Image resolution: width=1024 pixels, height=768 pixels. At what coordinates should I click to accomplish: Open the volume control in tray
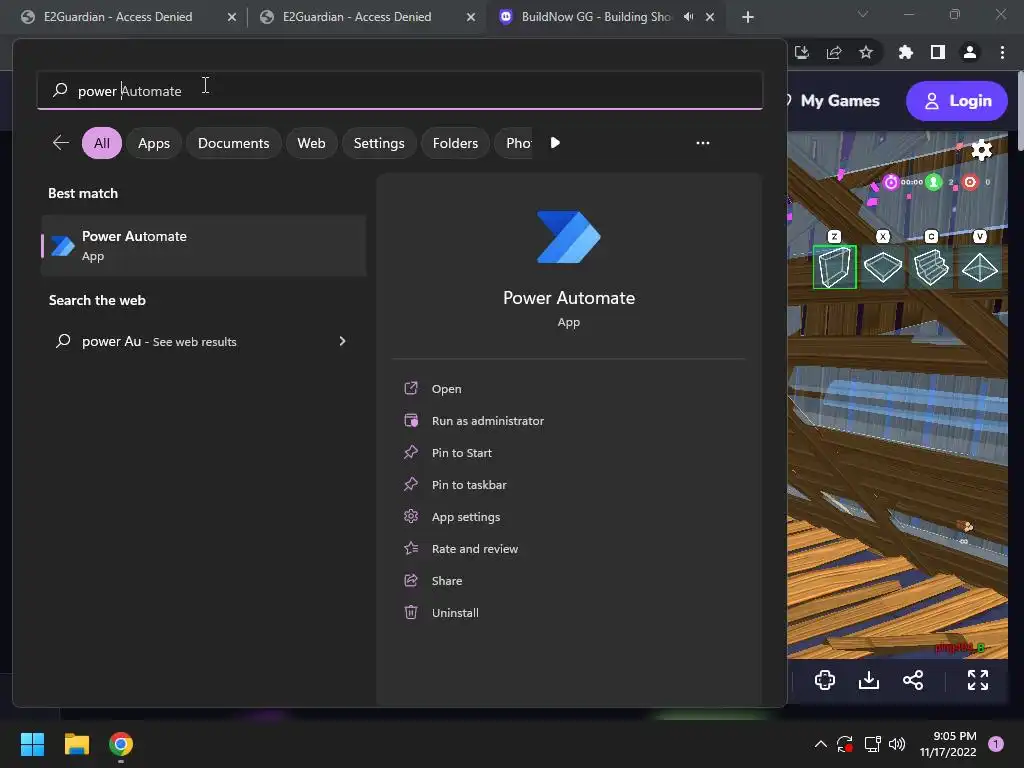click(x=897, y=744)
